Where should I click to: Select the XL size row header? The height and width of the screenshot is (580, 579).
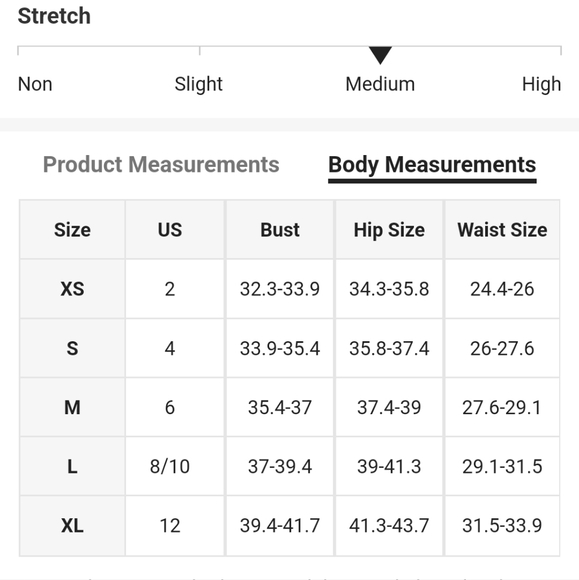73,526
